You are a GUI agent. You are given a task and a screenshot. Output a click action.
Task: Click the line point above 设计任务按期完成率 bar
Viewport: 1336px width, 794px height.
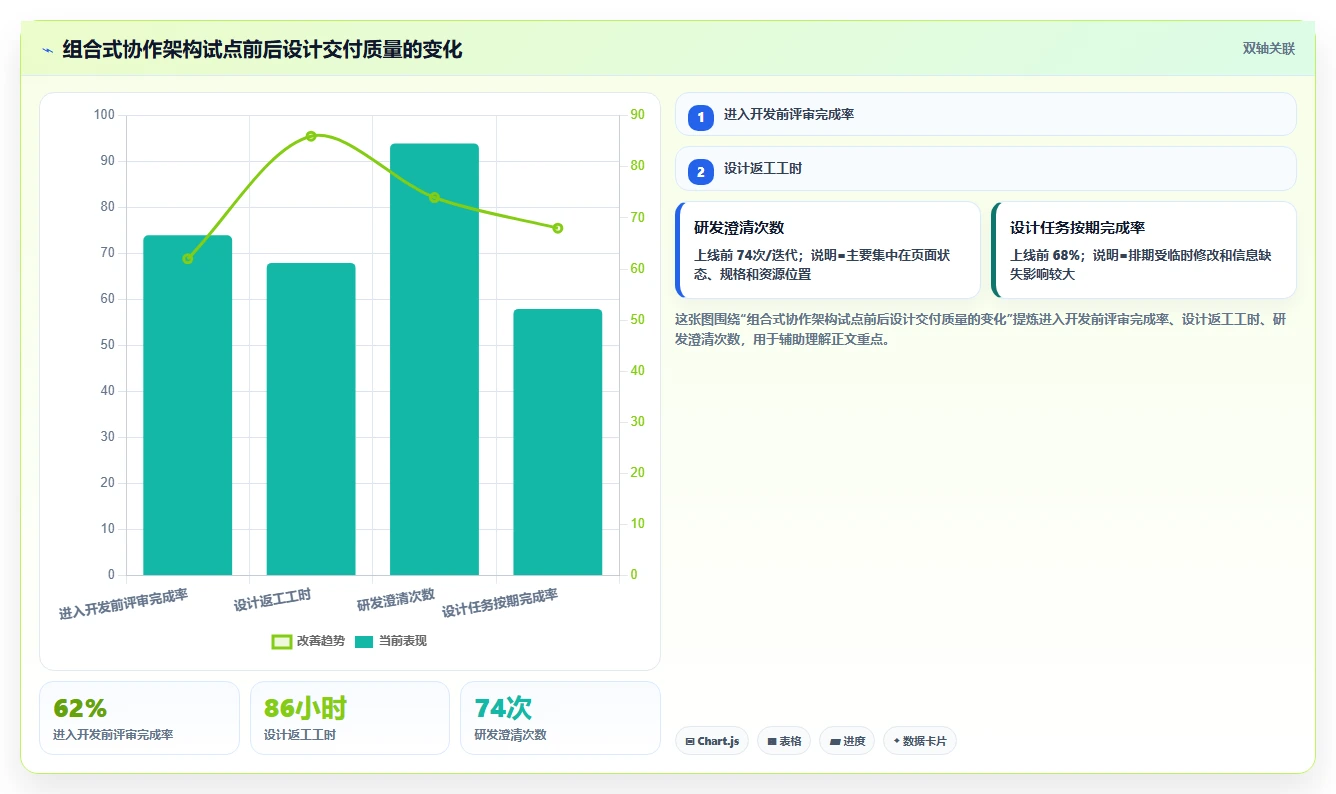(558, 228)
